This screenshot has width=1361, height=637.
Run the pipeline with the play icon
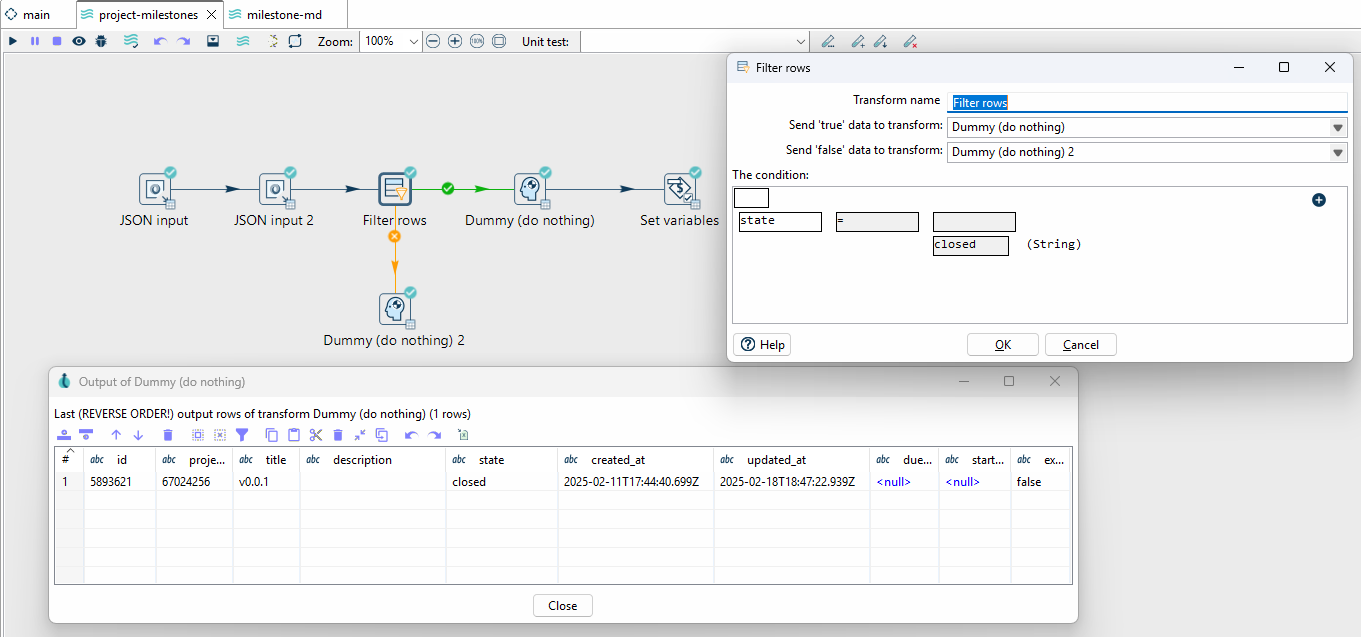[13, 41]
